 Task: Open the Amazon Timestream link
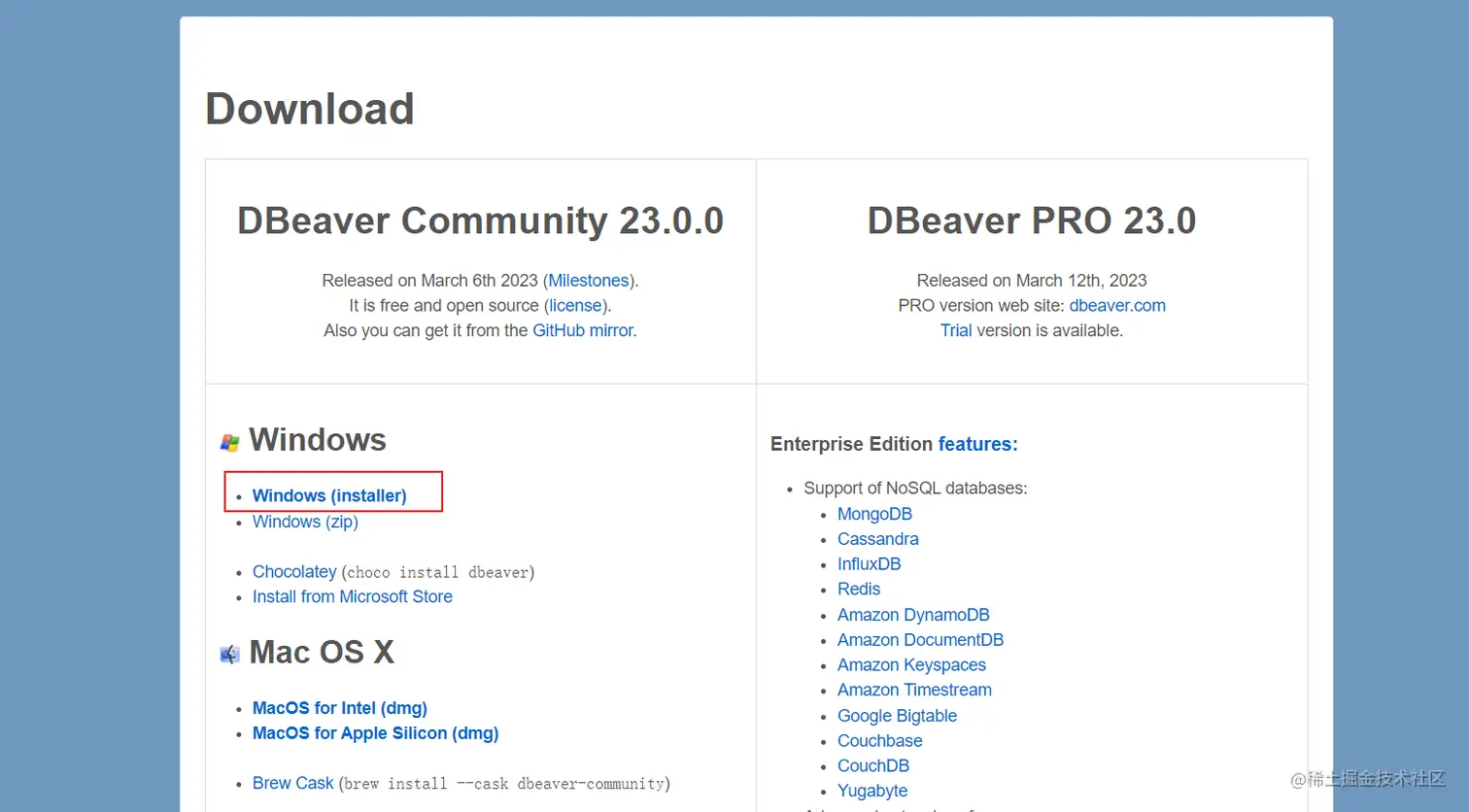pyautogui.click(x=914, y=690)
